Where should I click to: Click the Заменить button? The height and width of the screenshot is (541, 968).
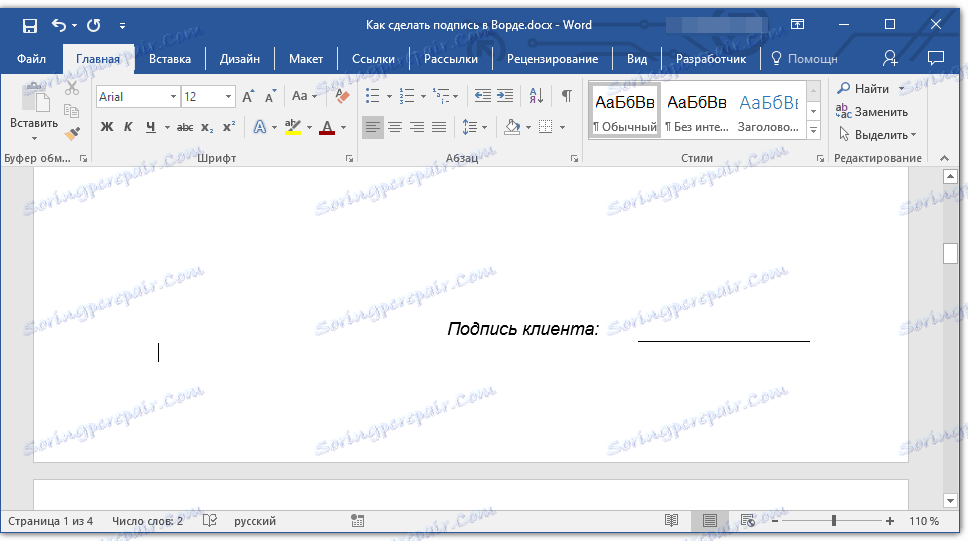[872, 112]
